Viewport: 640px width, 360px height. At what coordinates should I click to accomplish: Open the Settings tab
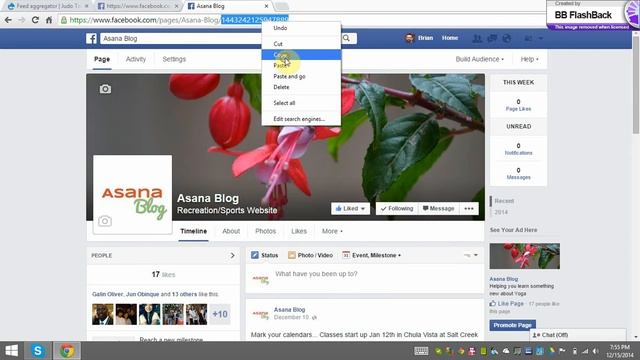coord(174,59)
